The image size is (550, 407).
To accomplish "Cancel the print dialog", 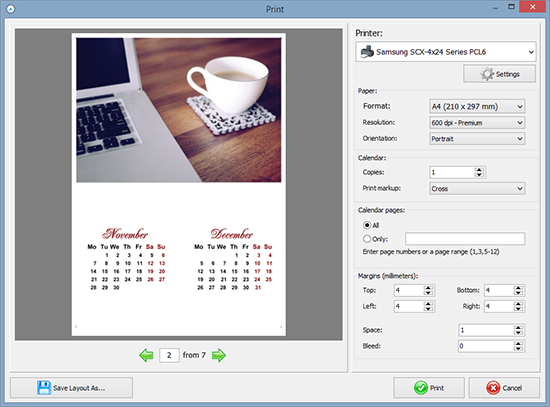I will click(x=504, y=388).
